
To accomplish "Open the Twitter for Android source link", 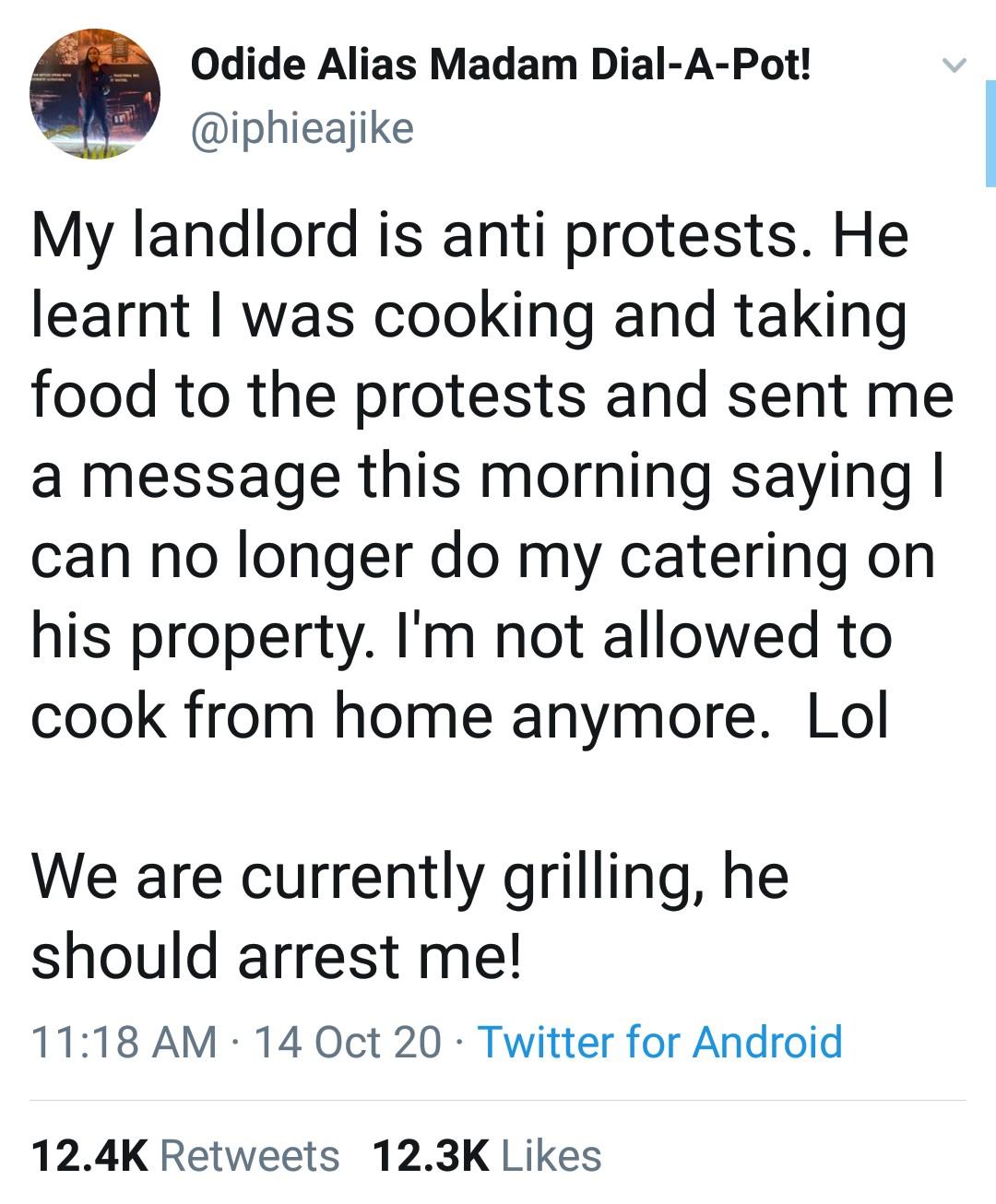I will tap(659, 1042).
